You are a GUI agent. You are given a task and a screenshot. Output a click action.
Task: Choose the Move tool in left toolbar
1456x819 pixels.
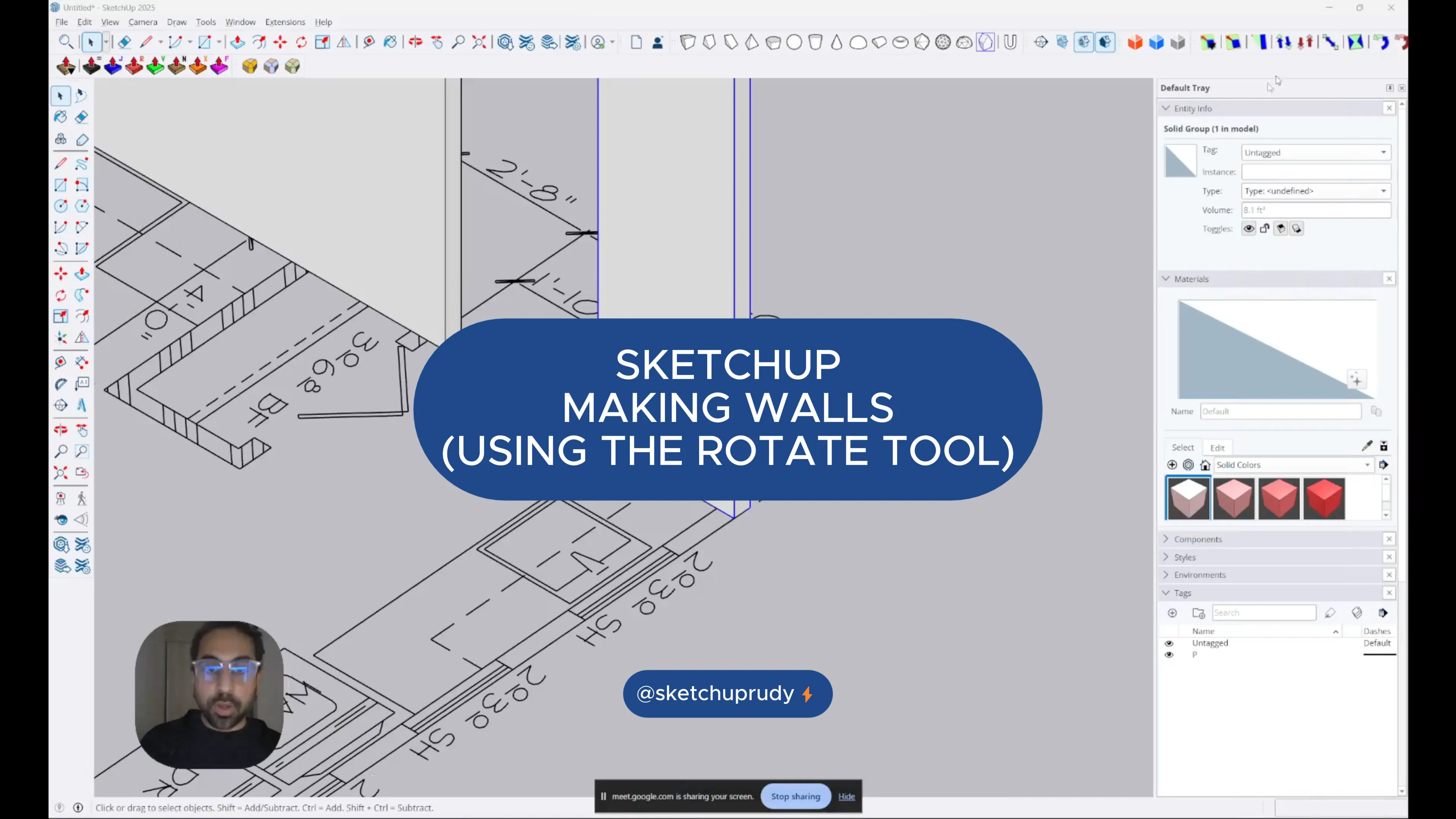61,274
